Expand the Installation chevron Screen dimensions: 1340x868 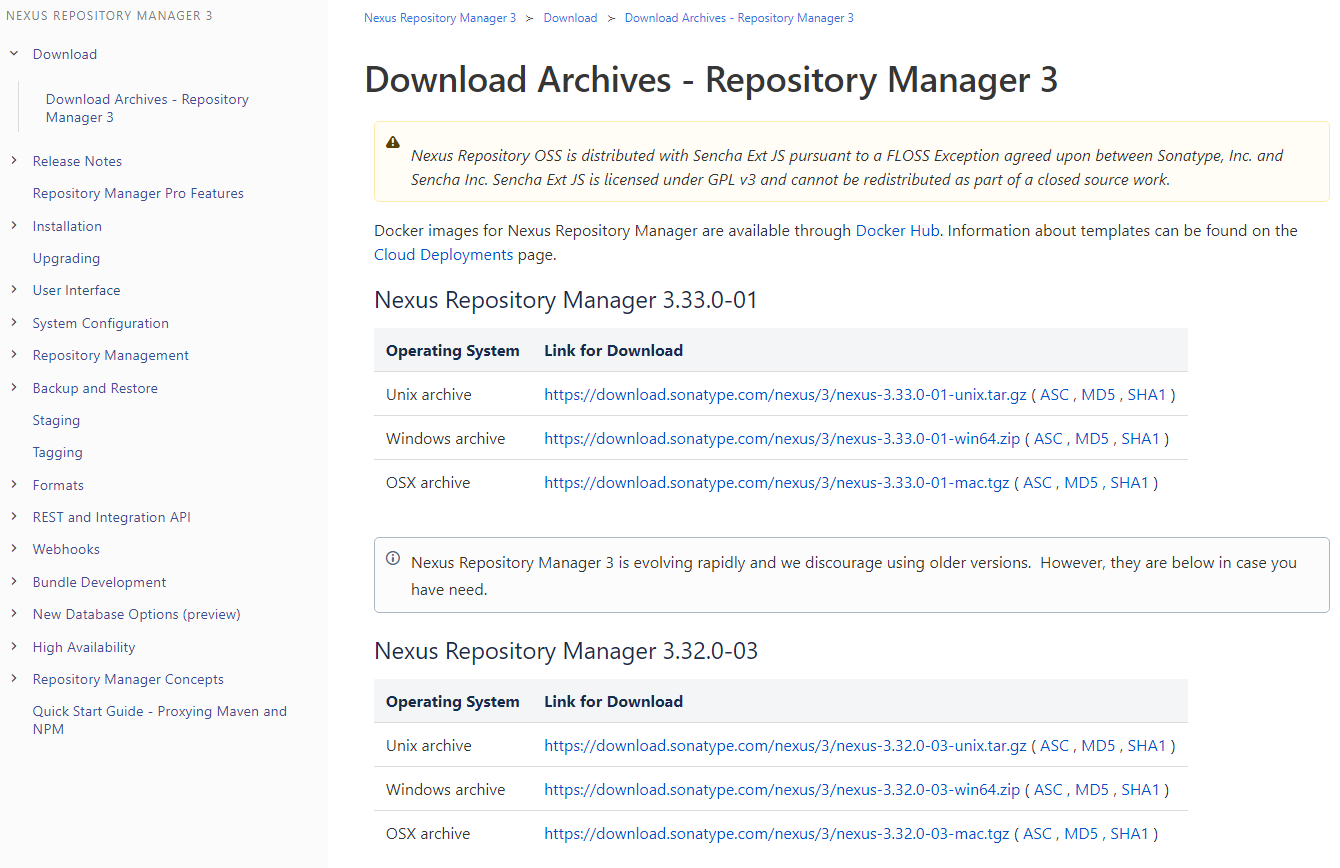pyautogui.click(x=14, y=225)
